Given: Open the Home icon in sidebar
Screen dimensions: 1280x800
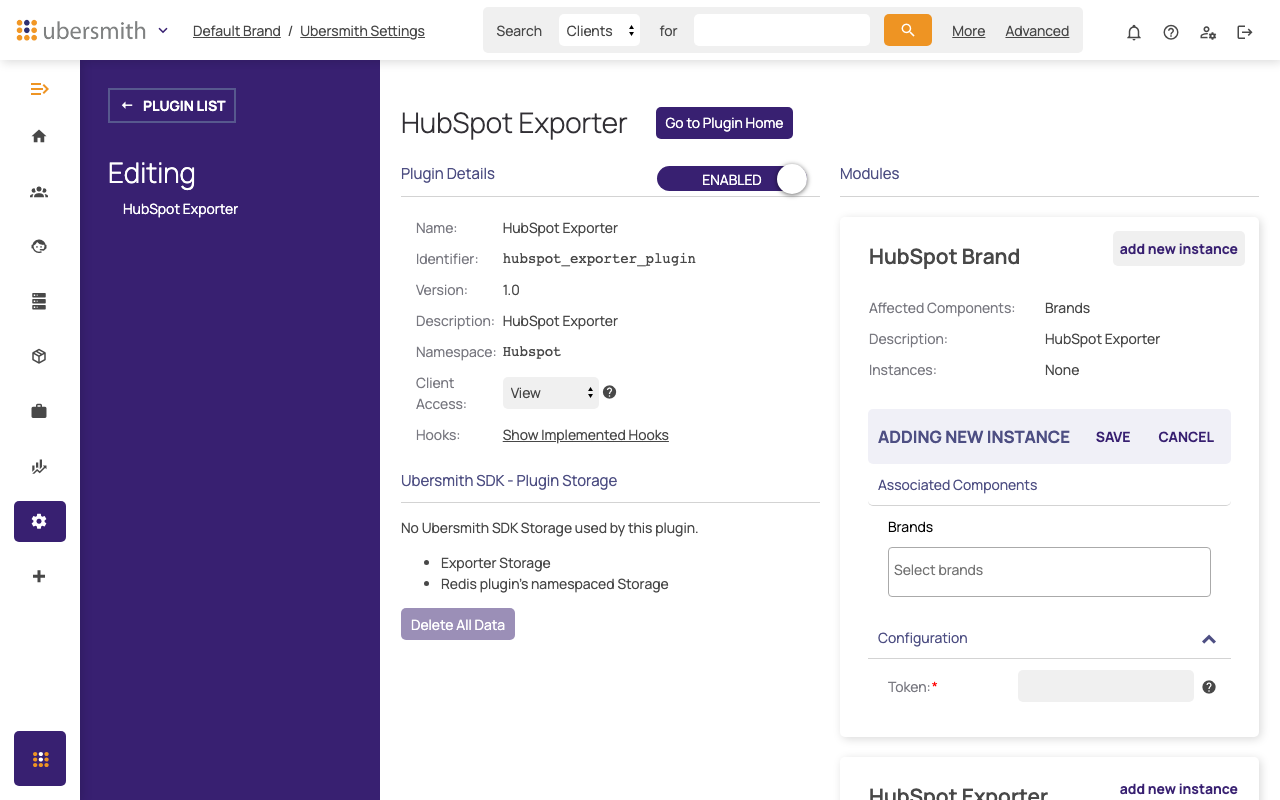Looking at the screenshot, I should pyautogui.click(x=39, y=136).
